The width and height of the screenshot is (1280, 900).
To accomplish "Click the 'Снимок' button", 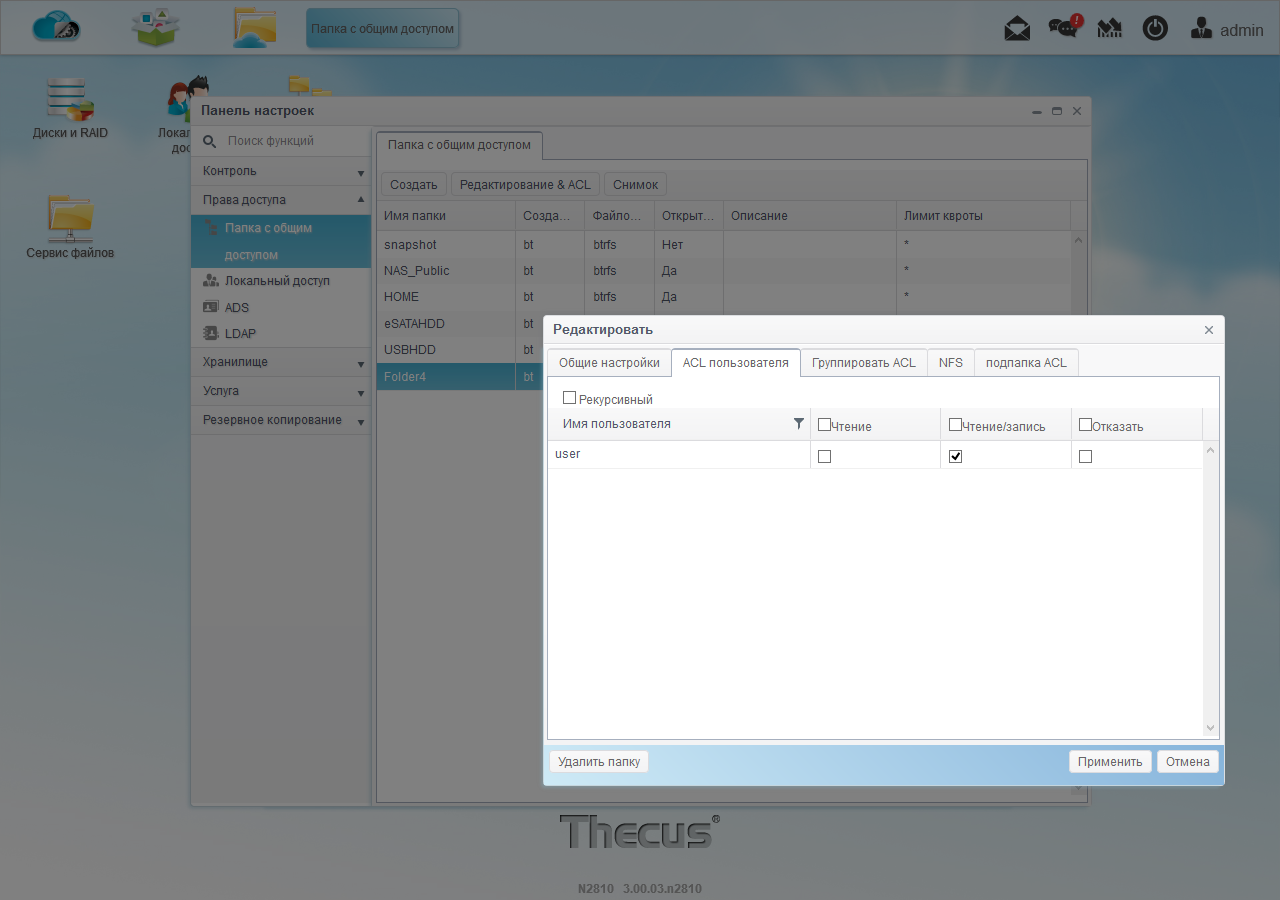I will pos(635,185).
